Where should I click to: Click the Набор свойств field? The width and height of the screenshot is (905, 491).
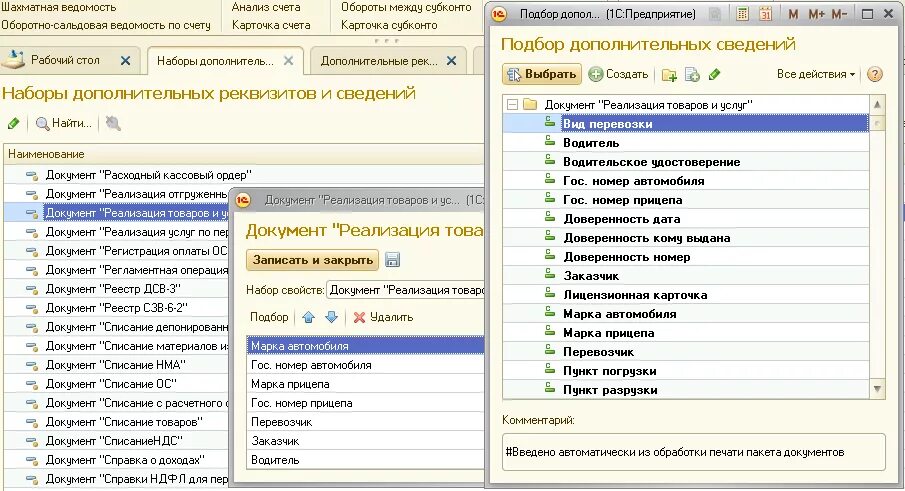[x=405, y=290]
